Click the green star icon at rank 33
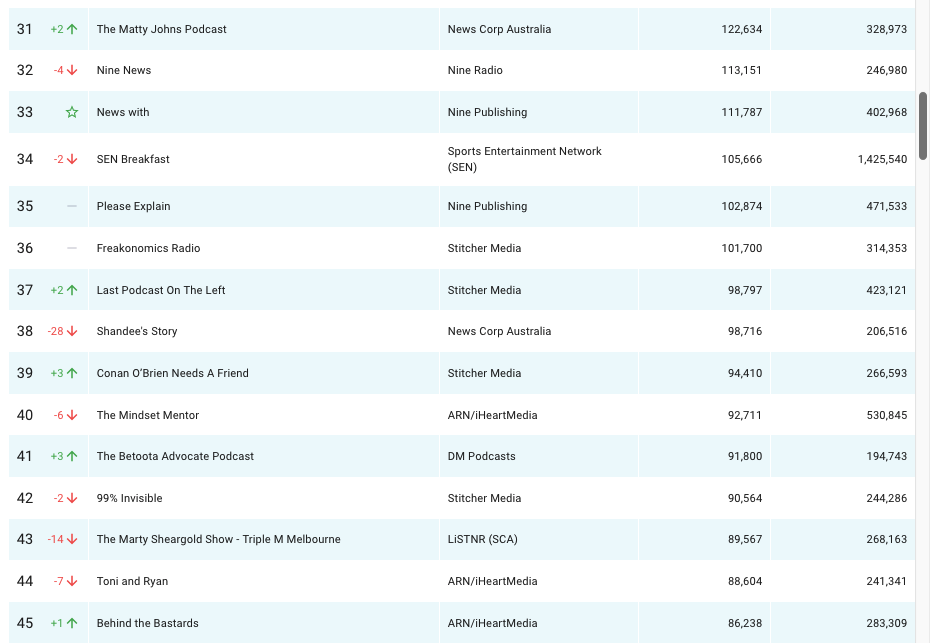Image resolution: width=939 pixels, height=643 pixels. [72, 112]
